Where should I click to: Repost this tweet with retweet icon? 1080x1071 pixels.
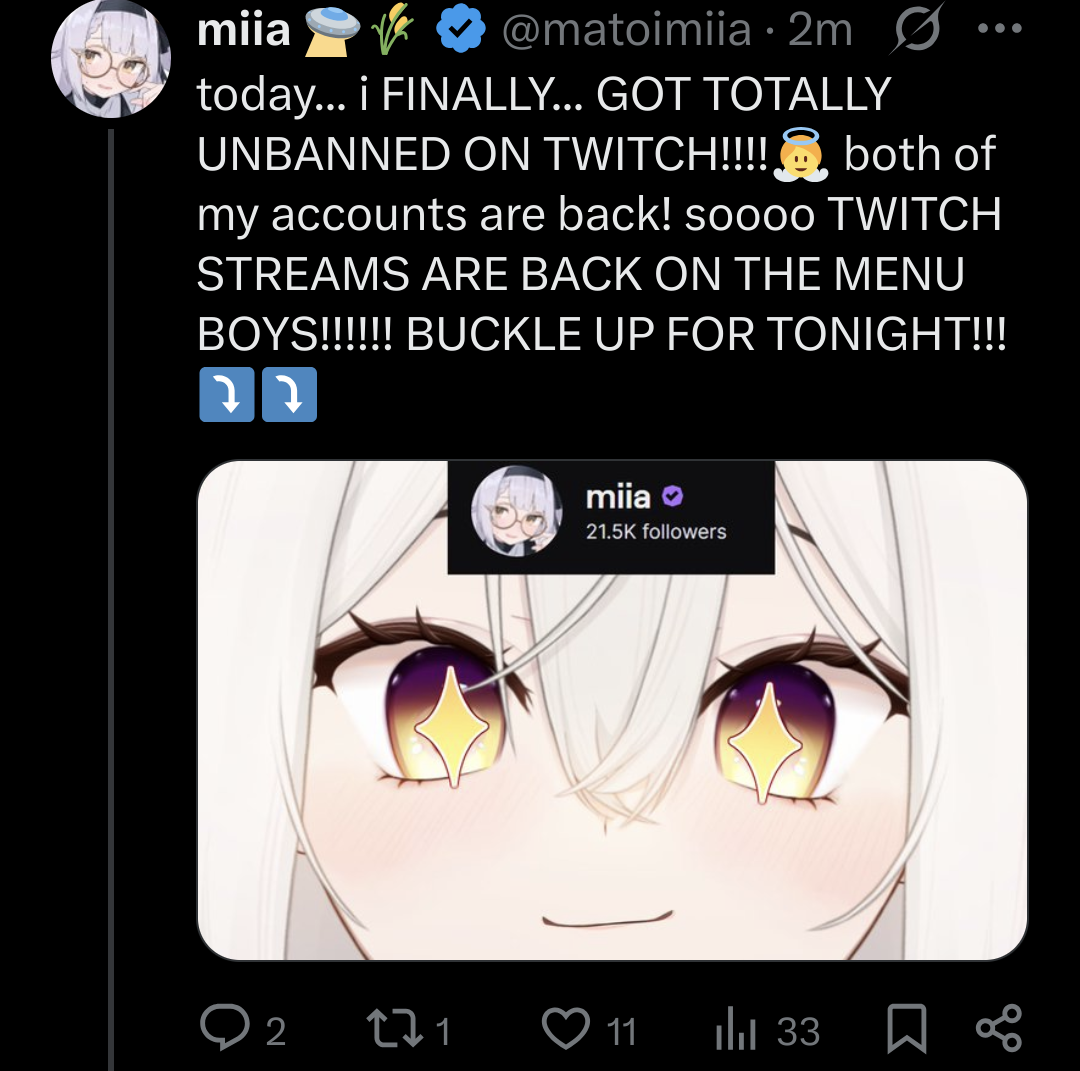click(394, 1028)
